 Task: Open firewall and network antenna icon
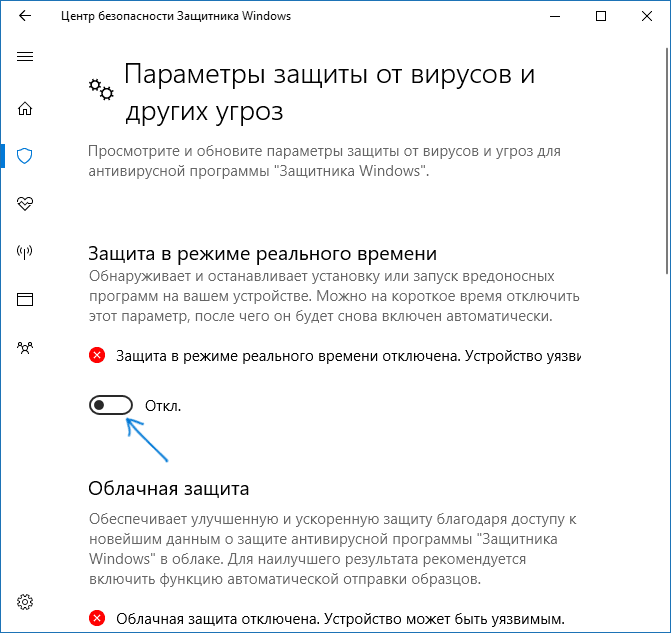tap(25, 252)
